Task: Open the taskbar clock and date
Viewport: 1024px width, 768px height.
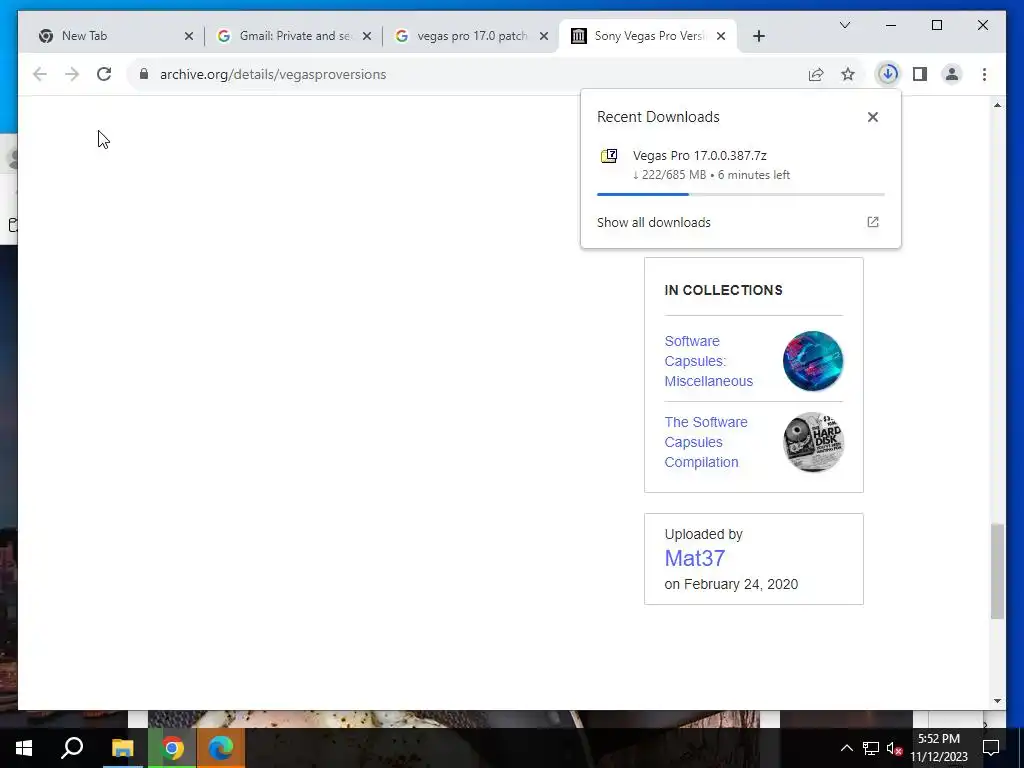Action: [x=939, y=748]
